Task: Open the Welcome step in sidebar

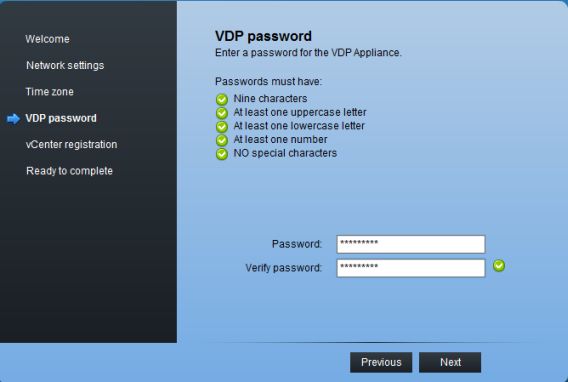Action: 47,39
